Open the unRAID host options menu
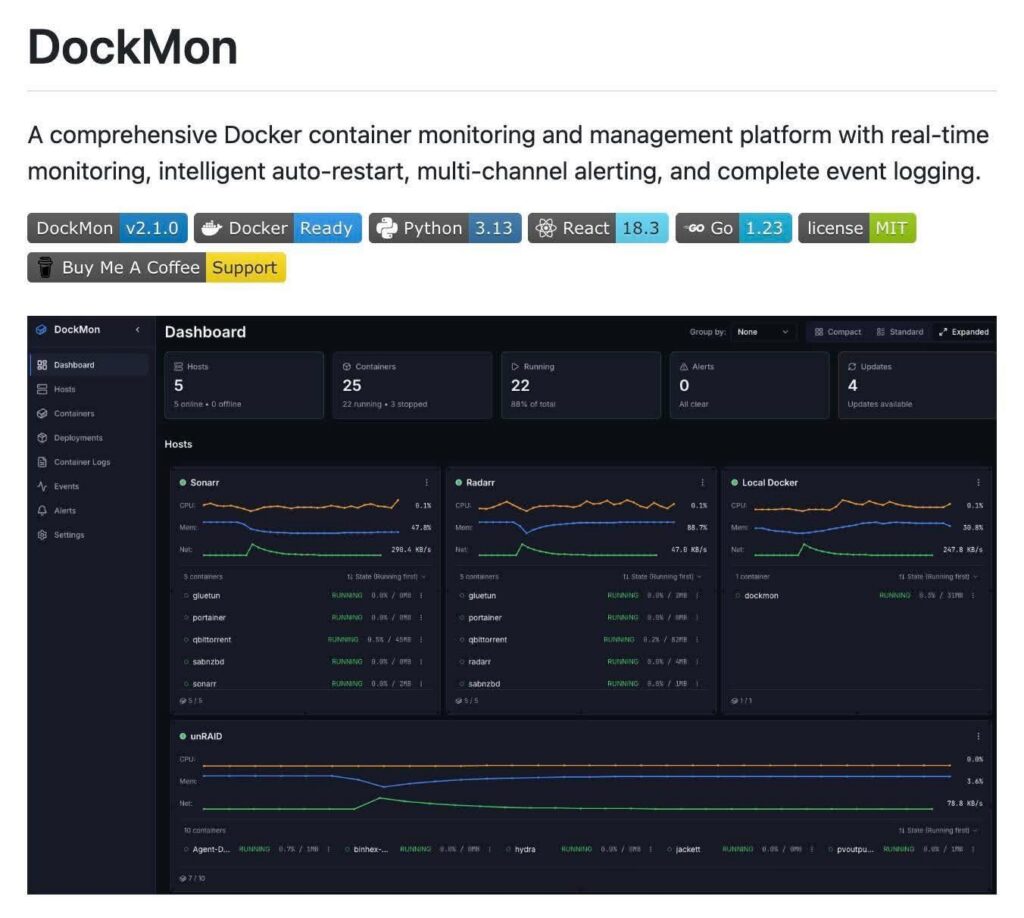1024x918 pixels. coord(978,736)
